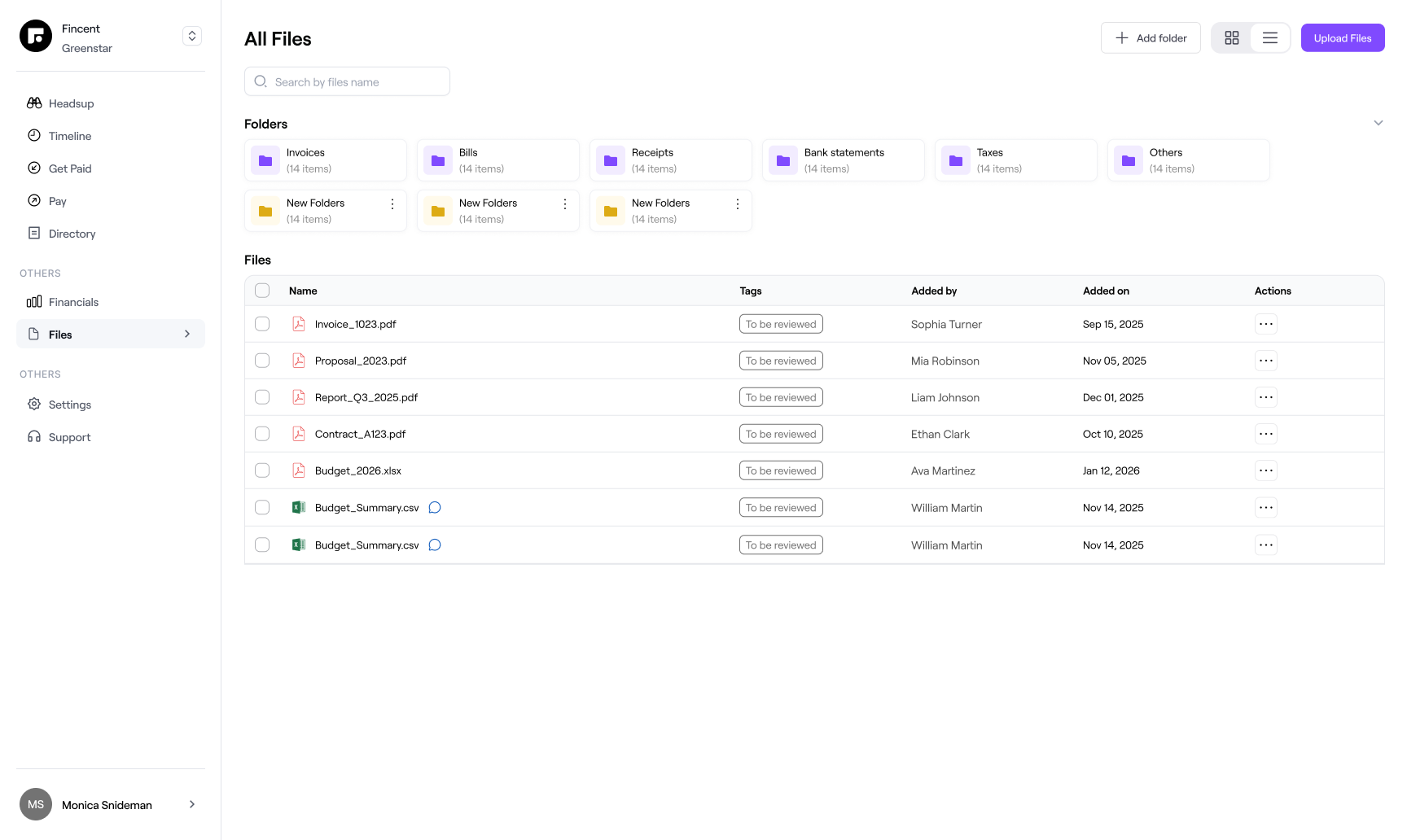Open the Pay section

pyautogui.click(x=111, y=201)
